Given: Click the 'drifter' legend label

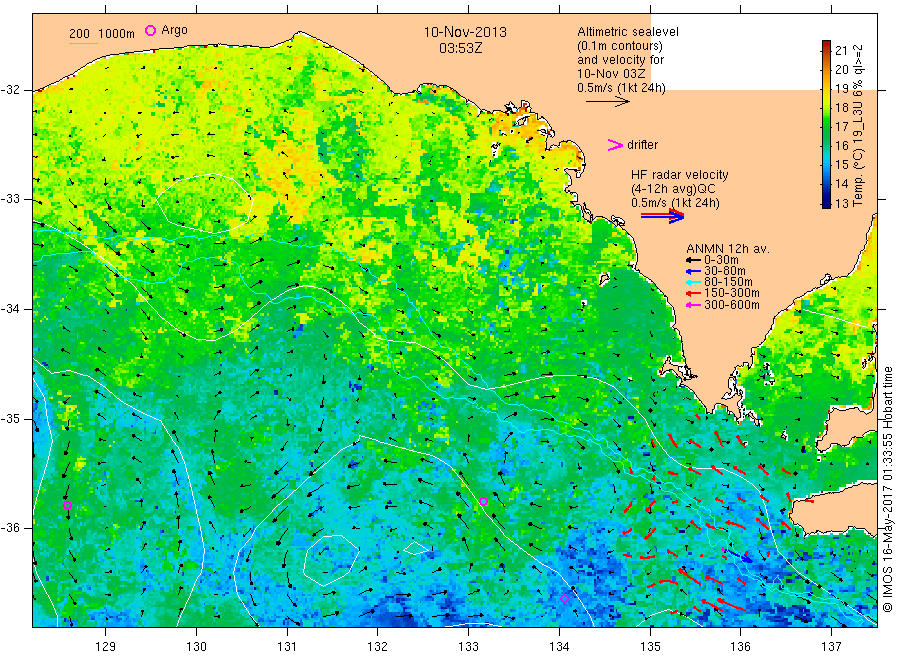Looking at the screenshot, I should pyautogui.click(x=642, y=145).
